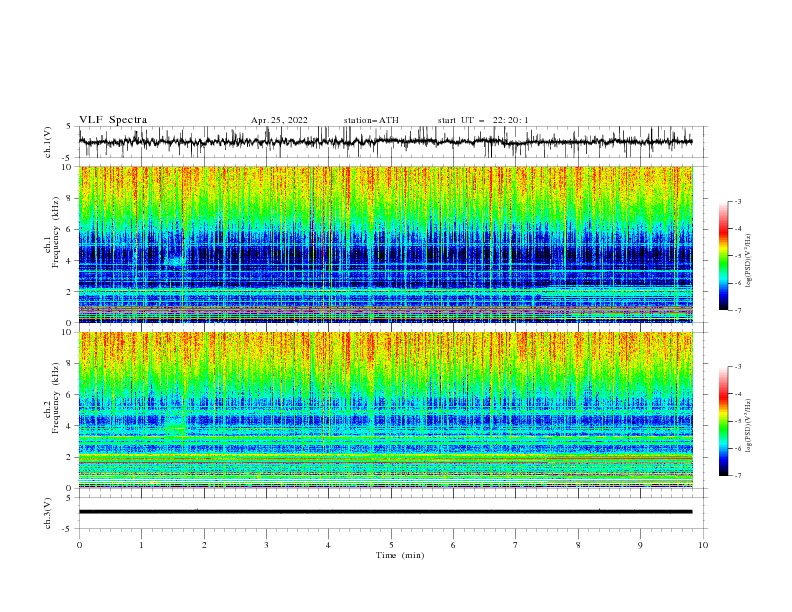
Task: Click the "6" kHz tick on ch.2 frequency axis
Action: click(70, 395)
